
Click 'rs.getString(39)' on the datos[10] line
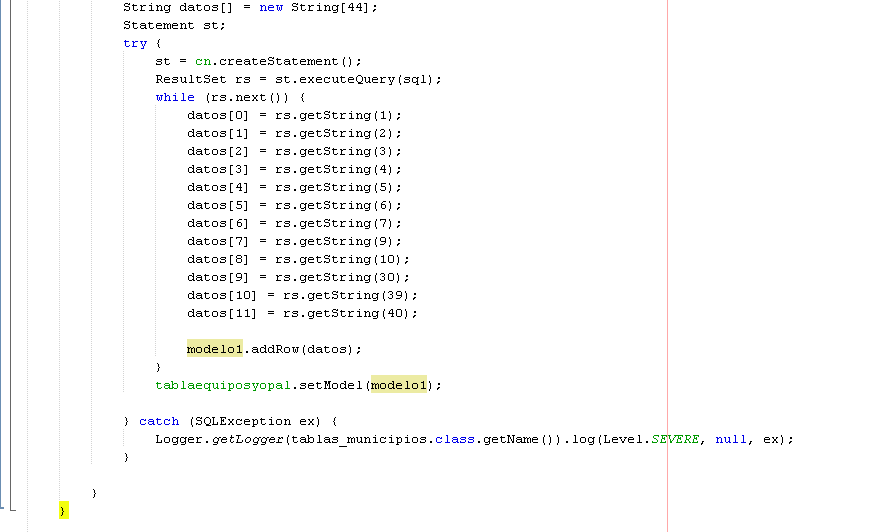[x=350, y=295]
